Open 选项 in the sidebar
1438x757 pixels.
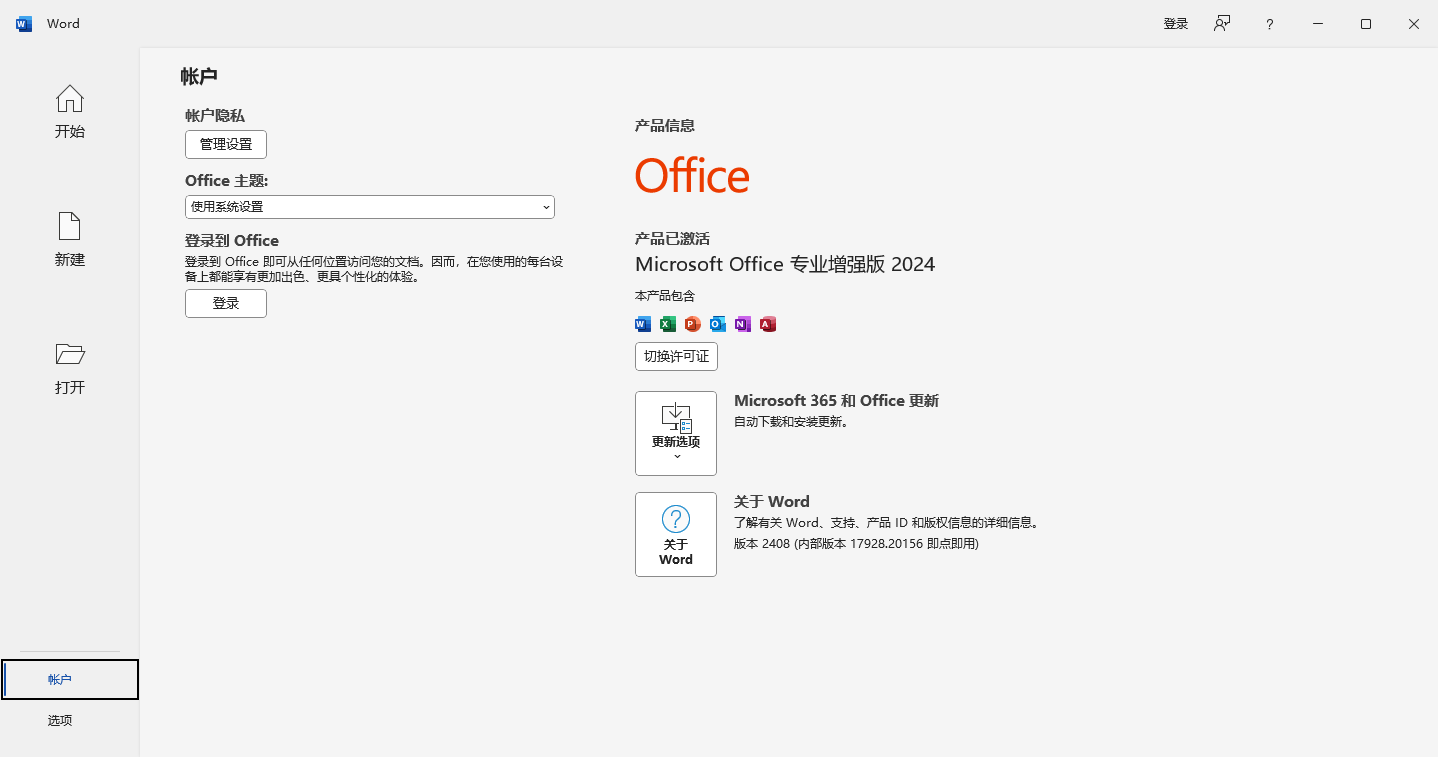point(70,721)
